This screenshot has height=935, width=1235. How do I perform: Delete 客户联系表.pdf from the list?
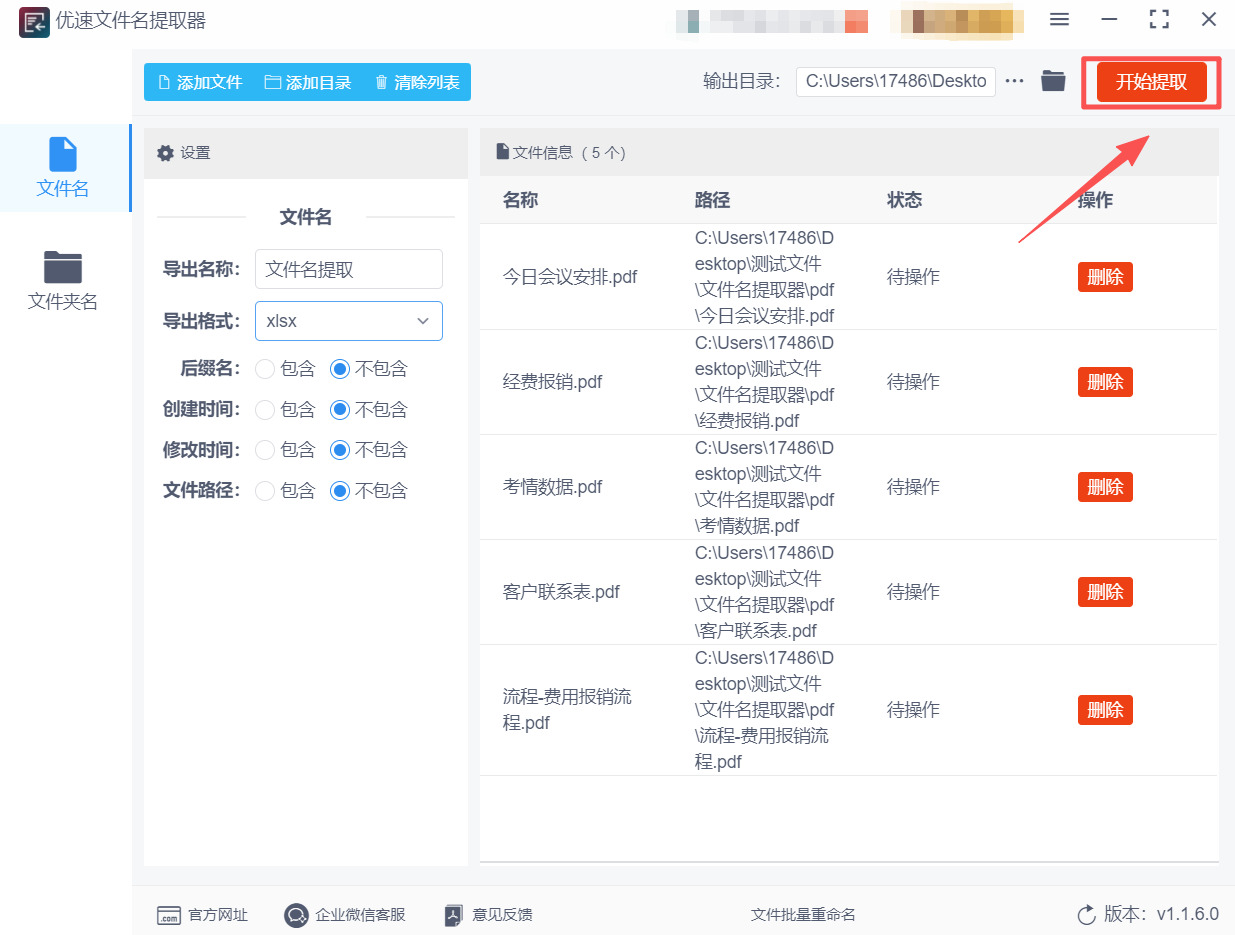click(x=1105, y=592)
